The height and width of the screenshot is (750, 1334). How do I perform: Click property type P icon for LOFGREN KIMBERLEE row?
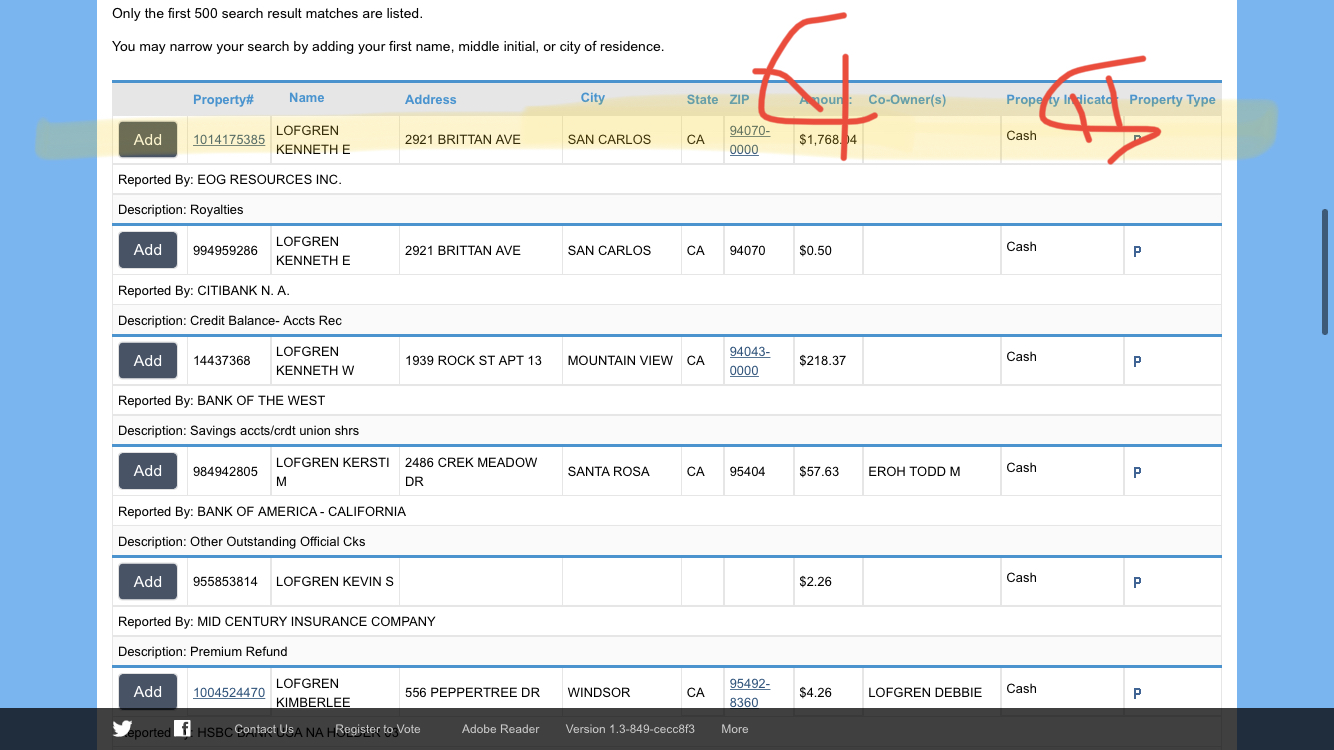1137,693
